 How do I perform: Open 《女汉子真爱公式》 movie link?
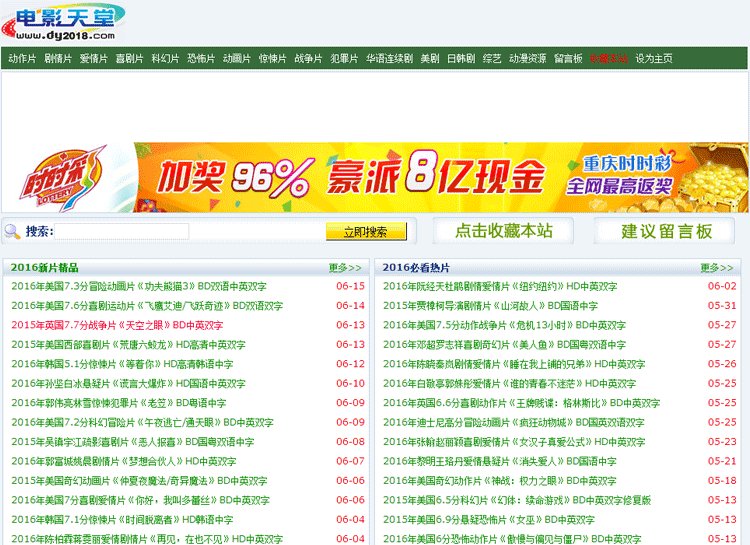[514, 442]
